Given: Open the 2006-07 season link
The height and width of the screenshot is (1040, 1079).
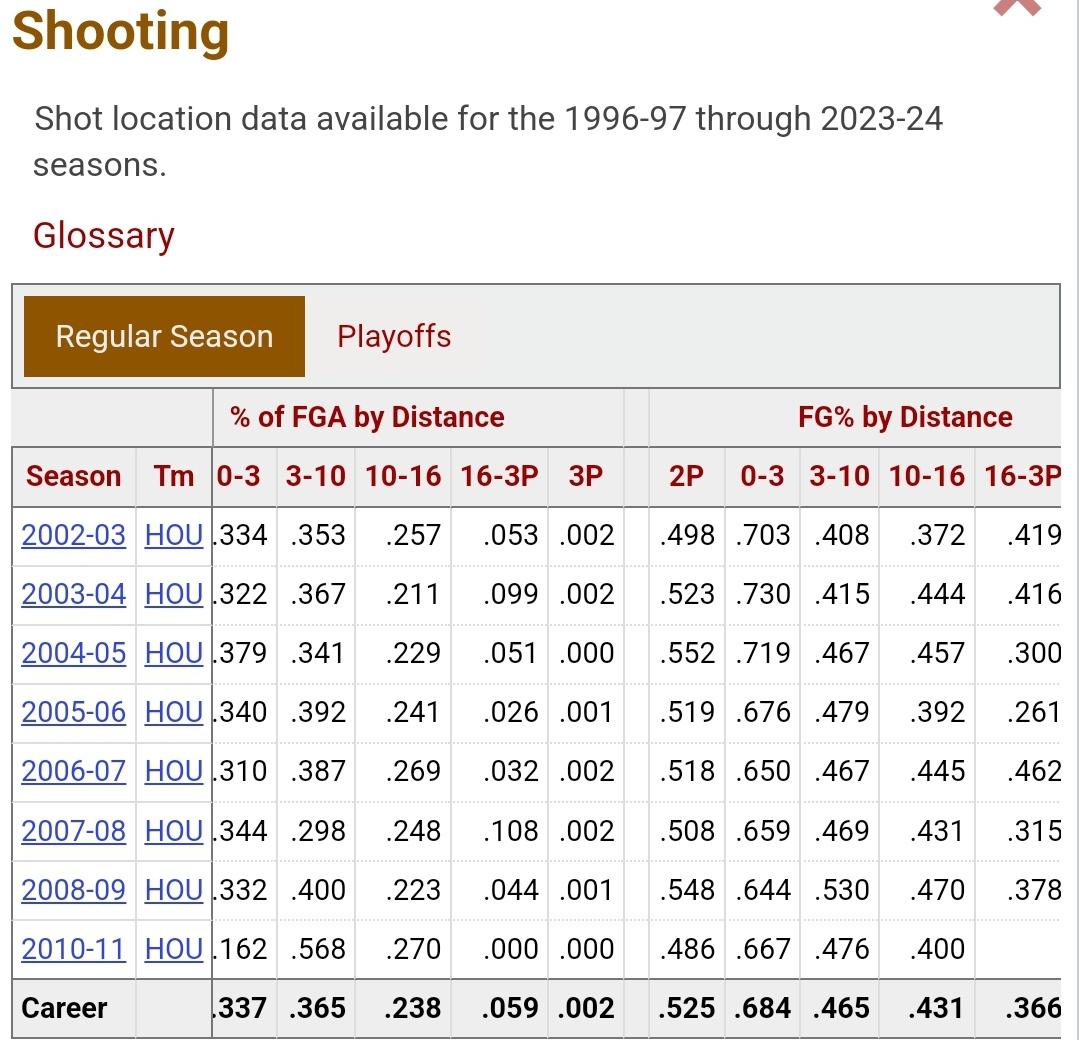Looking at the screenshot, I should (x=74, y=772).
